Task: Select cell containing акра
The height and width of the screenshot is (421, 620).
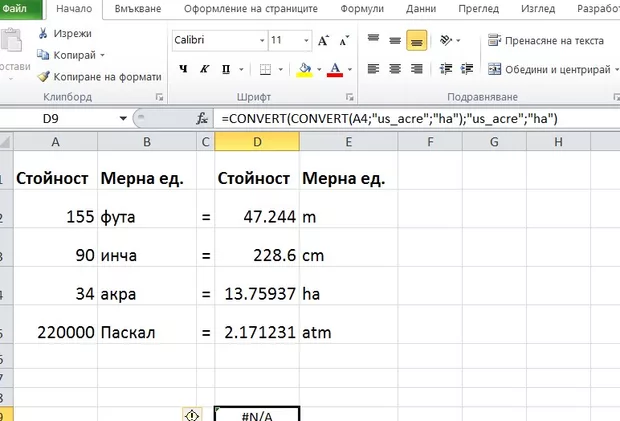Action: (147, 286)
